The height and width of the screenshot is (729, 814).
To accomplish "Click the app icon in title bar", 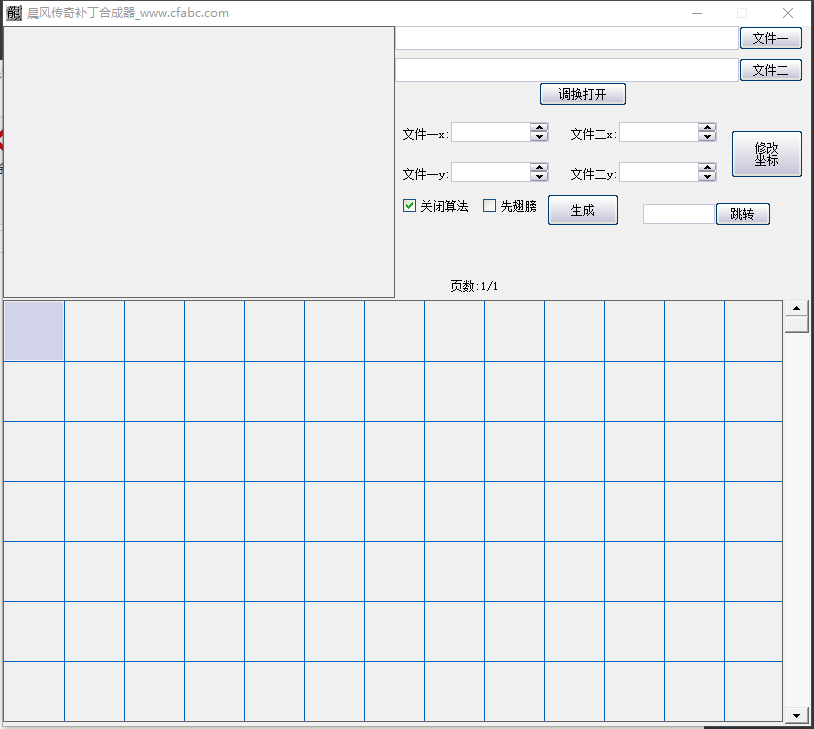I will click(14, 13).
